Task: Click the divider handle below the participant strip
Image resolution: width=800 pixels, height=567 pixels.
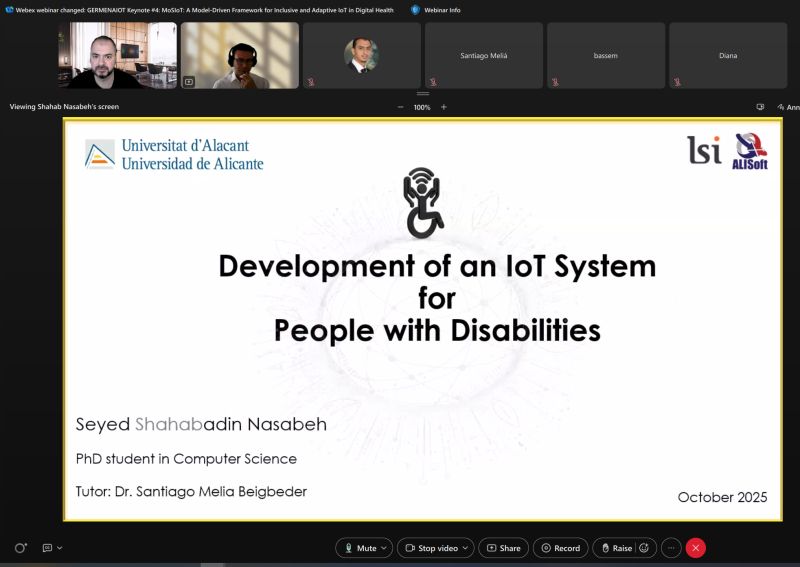Action: 423,93
